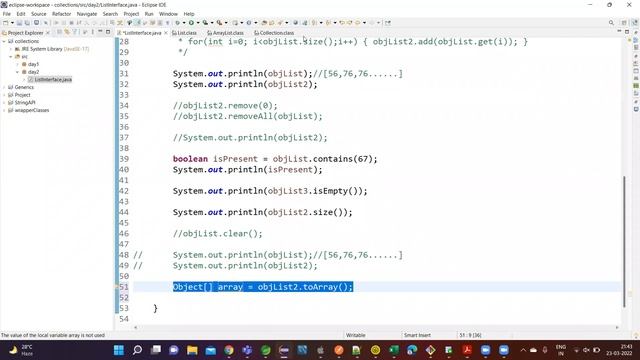
Task: Select ListInterface.java in the project tree
Action: coord(50,80)
